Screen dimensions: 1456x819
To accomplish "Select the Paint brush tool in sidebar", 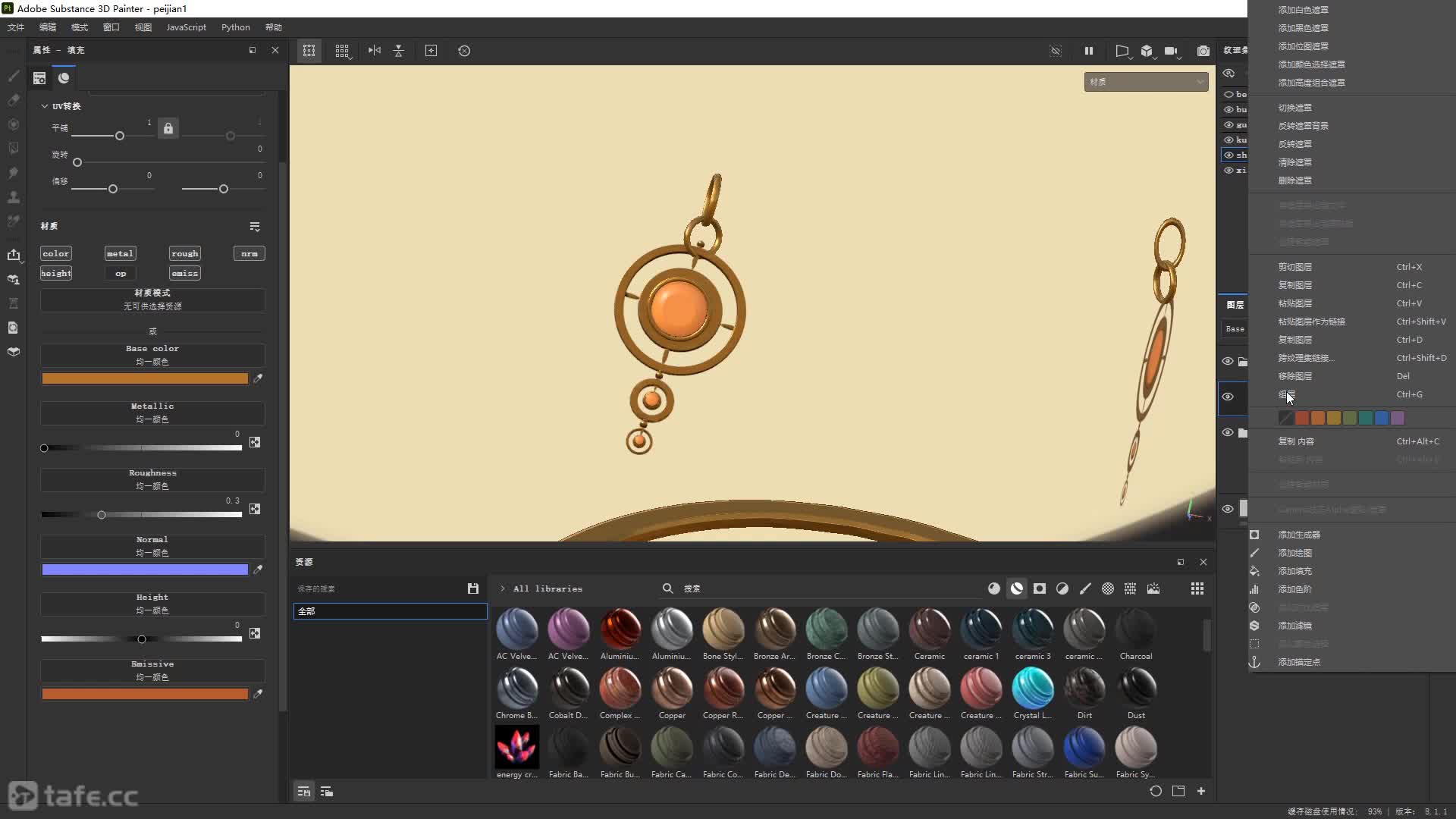I will [x=13, y=76].
